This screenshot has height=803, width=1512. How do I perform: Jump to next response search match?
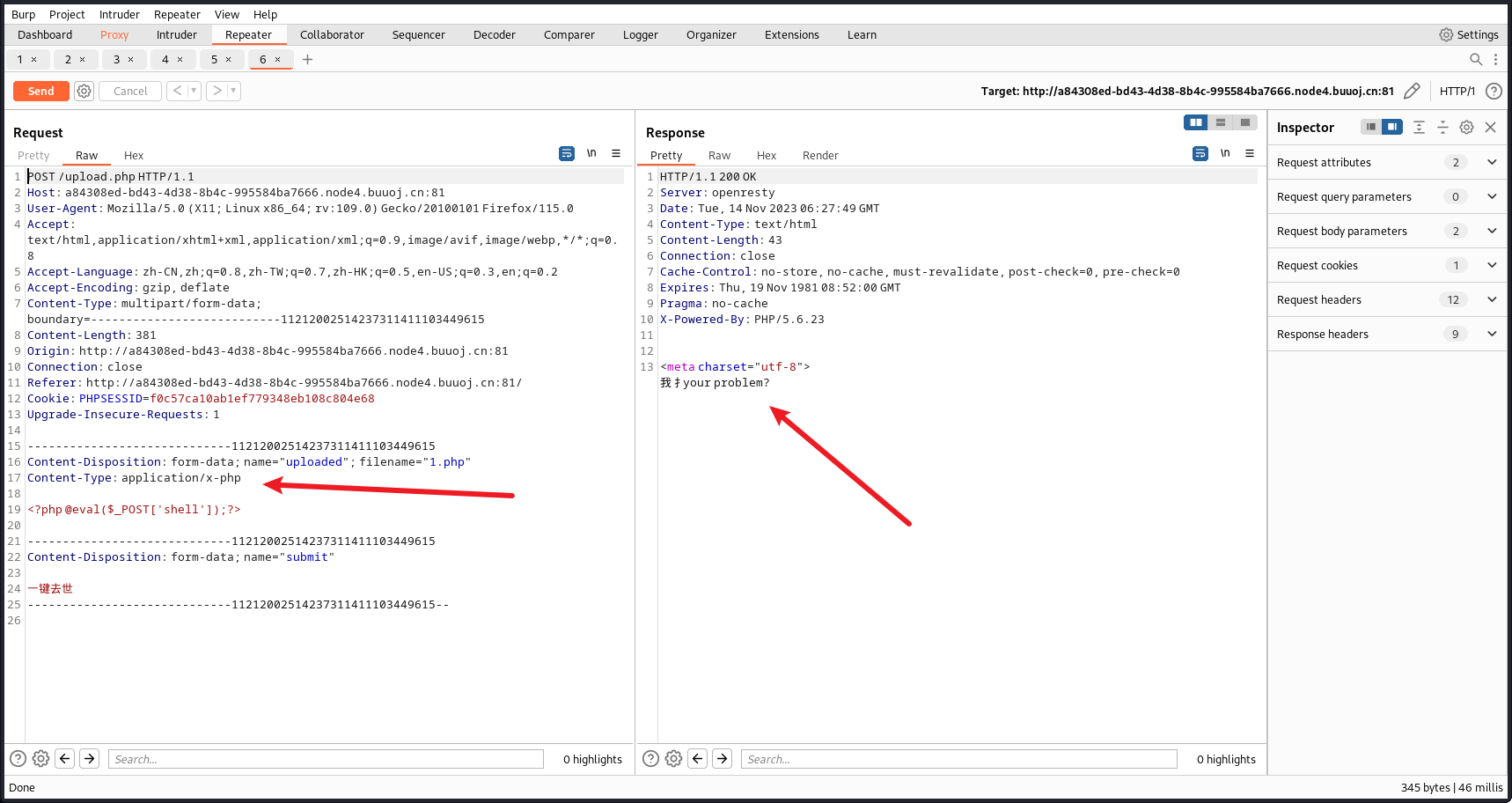[x=722, y=758]
